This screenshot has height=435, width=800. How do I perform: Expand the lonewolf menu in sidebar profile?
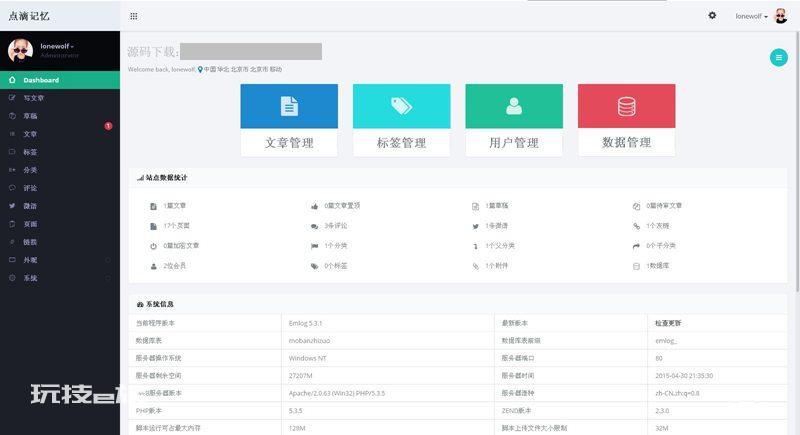57,46
